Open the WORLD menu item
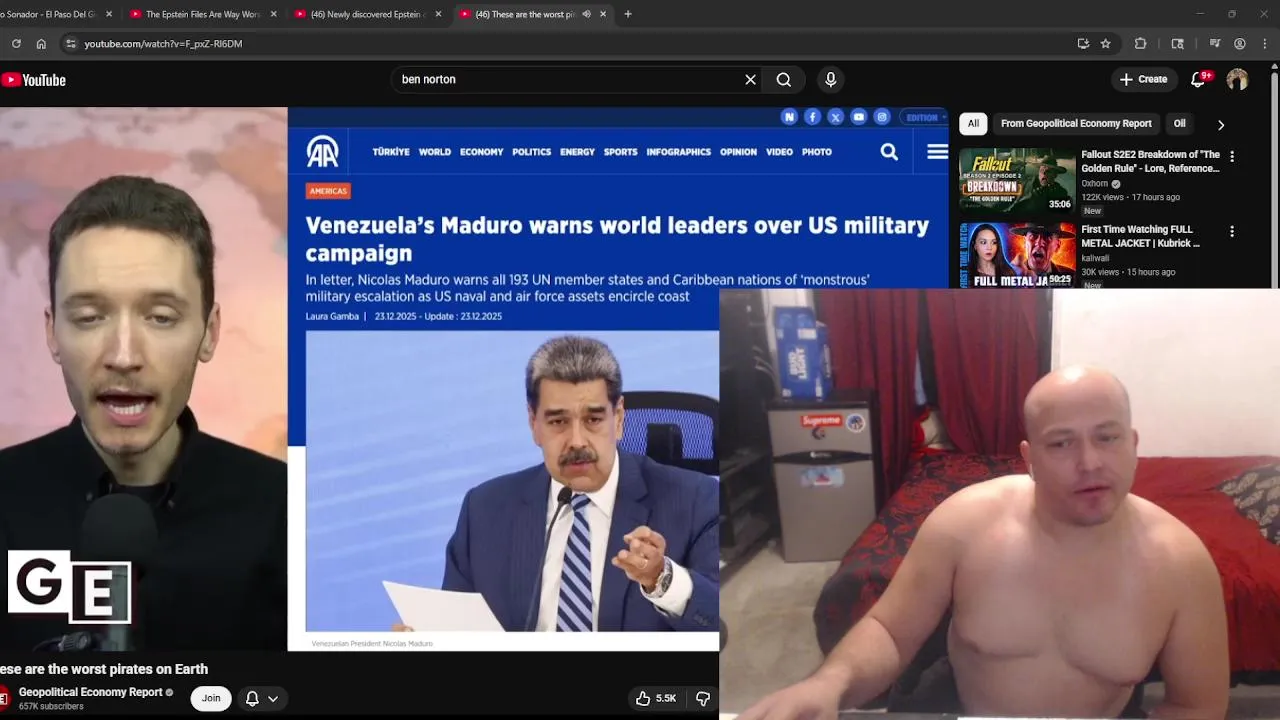 click(x=435, y=152)
